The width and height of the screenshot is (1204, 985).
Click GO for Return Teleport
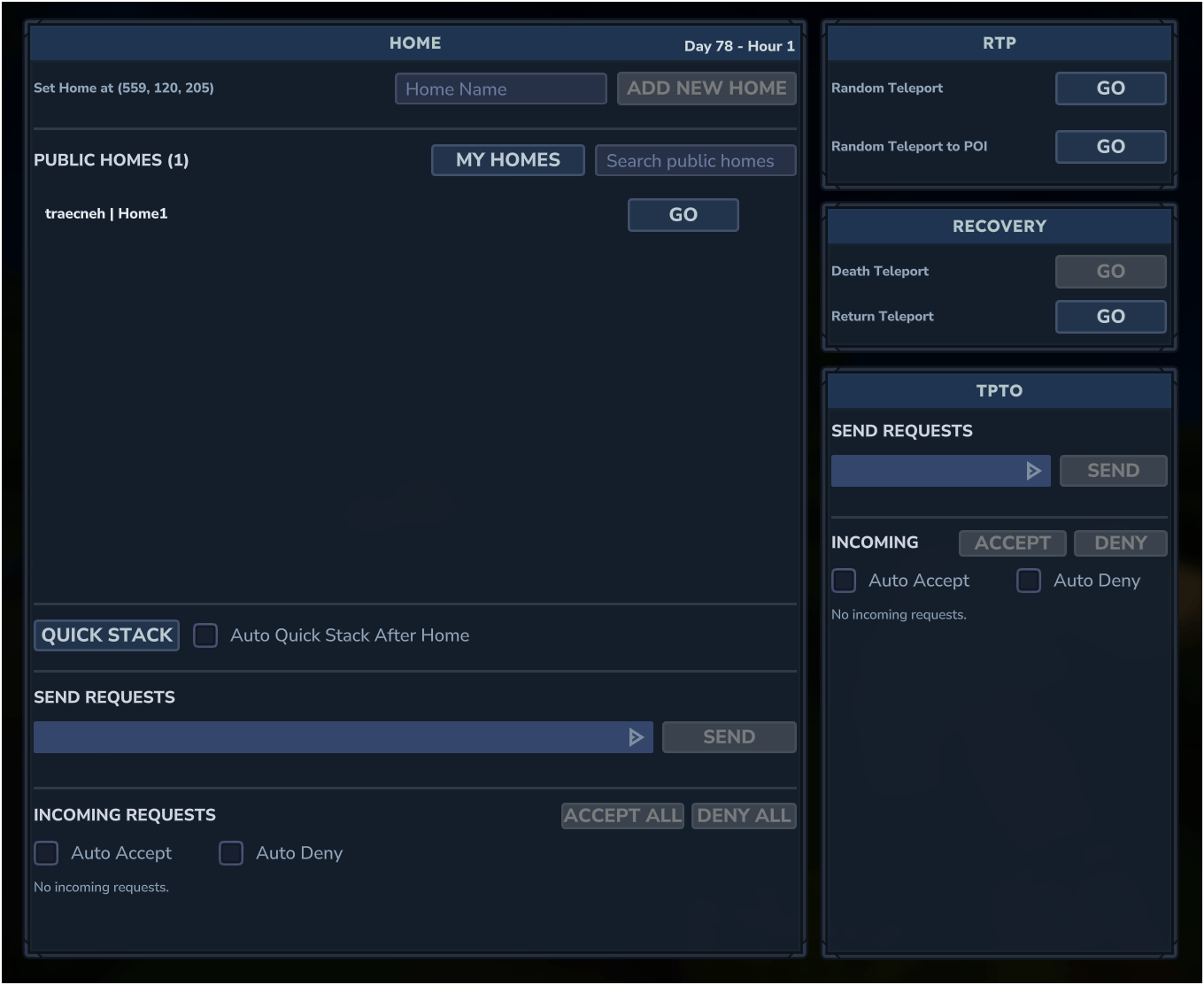[x=1110, y=317]
